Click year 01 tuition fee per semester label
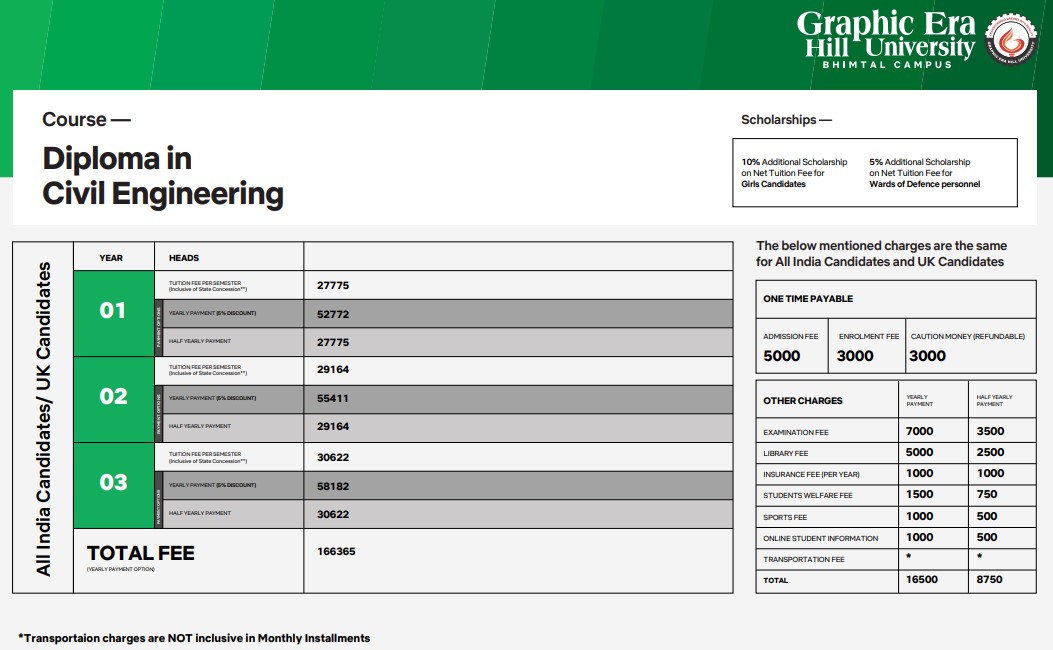This screenshot has width=1053, height=650. point(208,286)
